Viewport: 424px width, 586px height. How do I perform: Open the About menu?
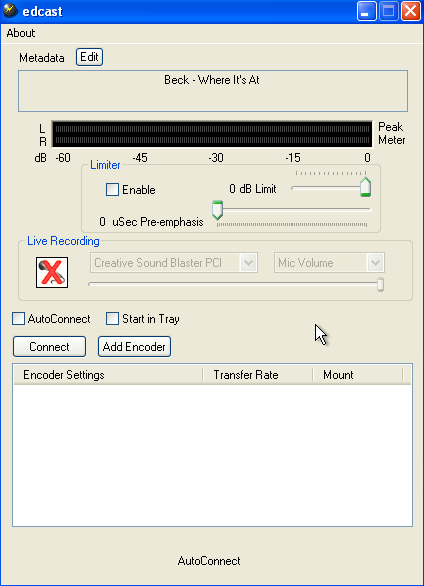tap(21, 33)
